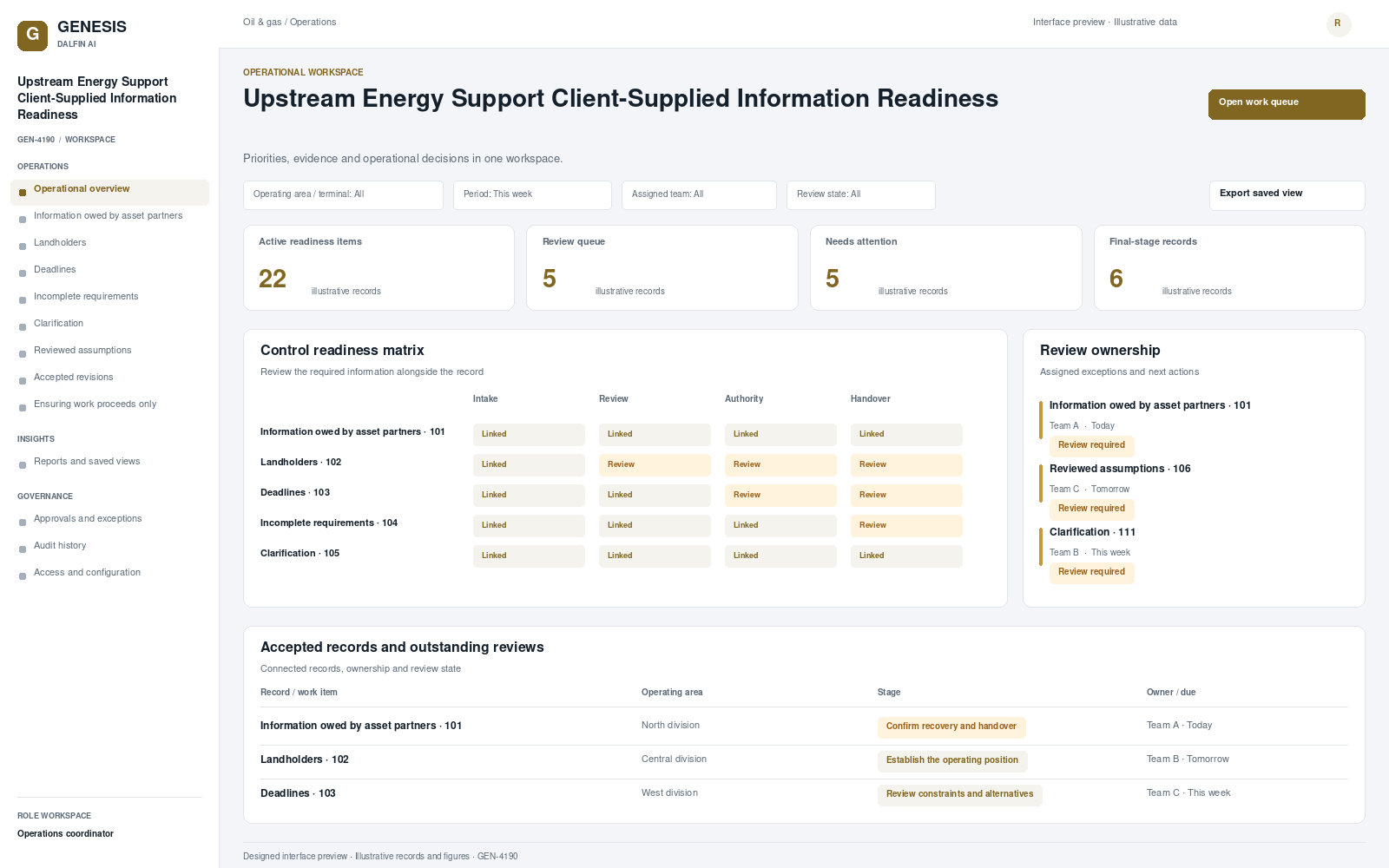The image size is (1389, 868).
Task: Open Landholders in the sidebar
Action: pyautogui.click(x=109, y=243)
